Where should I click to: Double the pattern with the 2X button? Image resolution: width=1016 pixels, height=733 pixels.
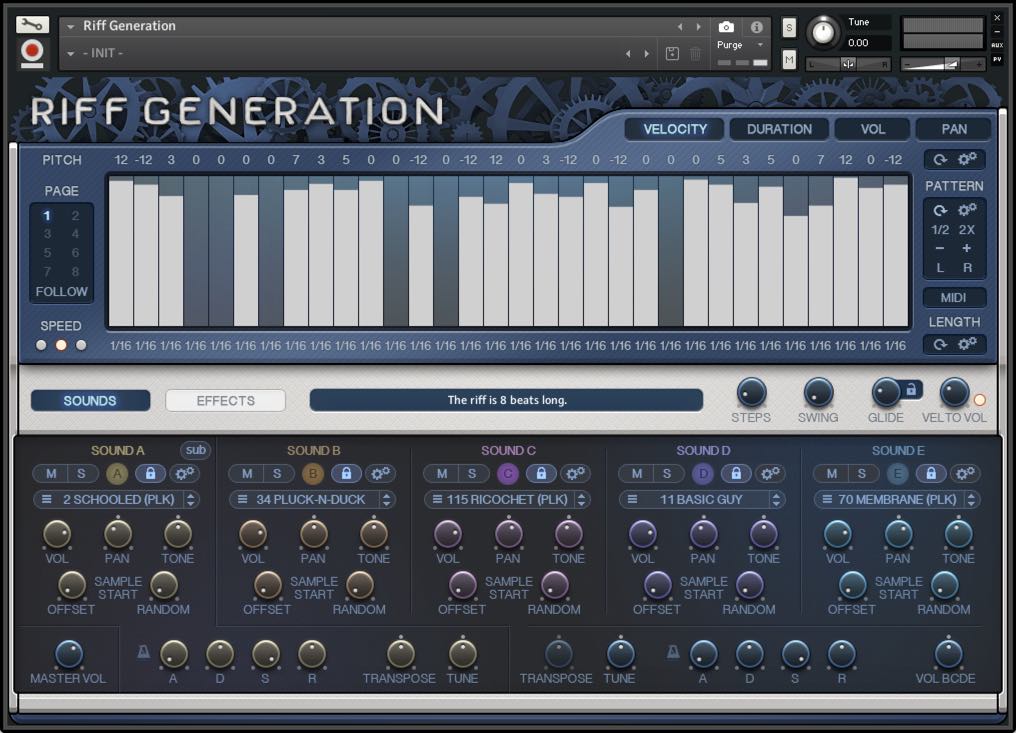pyautogui.click(x=967, y=229)
